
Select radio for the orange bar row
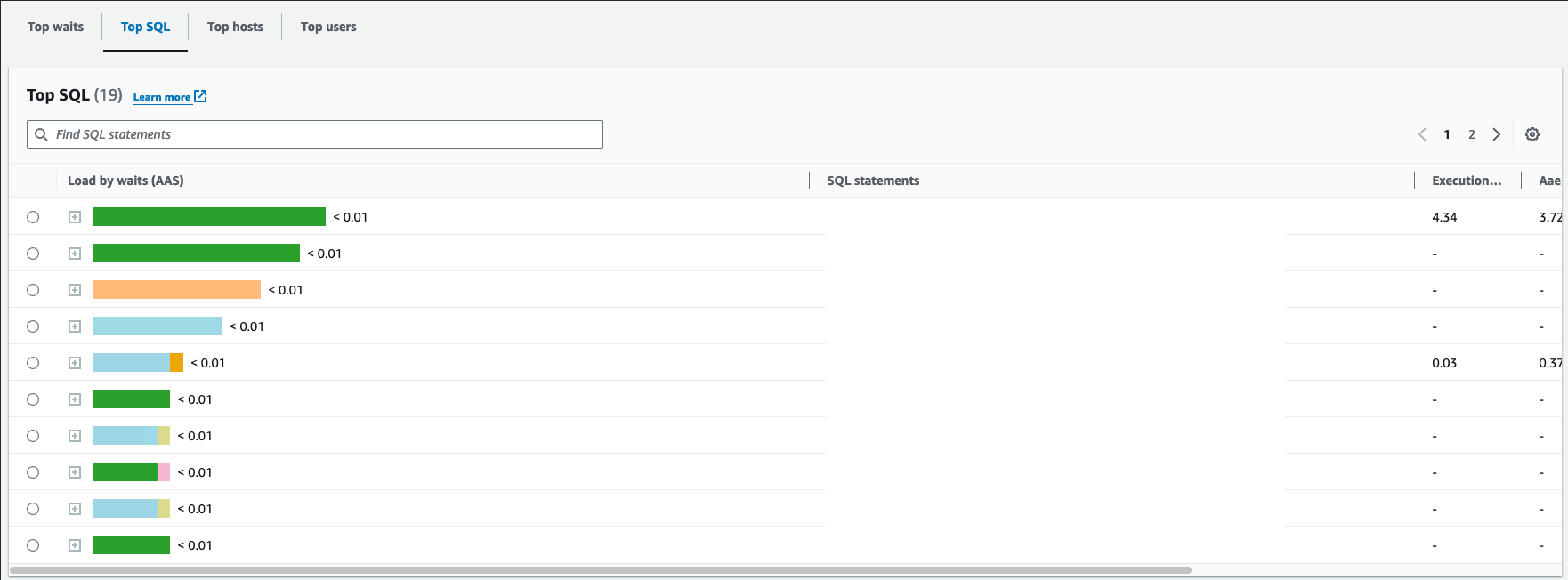(33, 290)
